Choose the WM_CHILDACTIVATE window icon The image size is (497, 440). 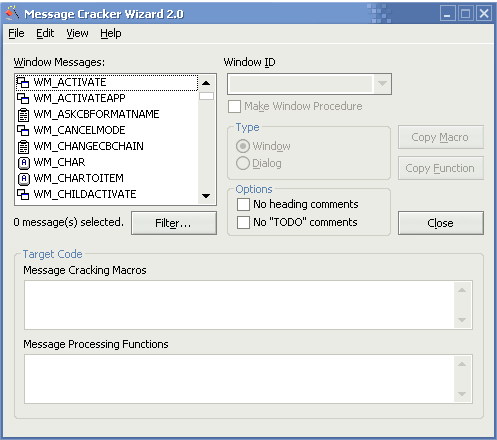tap(23, 194)
